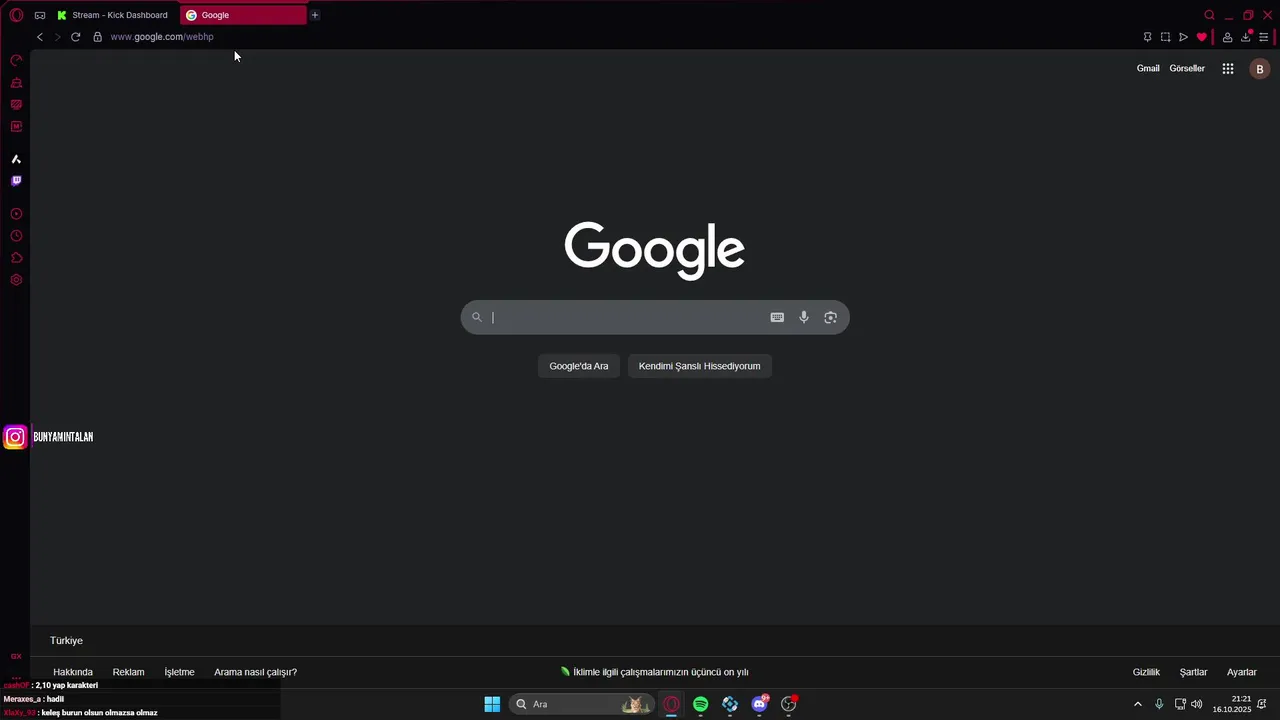
Task: Focus the Google search box
Action: tap(655, 317)
